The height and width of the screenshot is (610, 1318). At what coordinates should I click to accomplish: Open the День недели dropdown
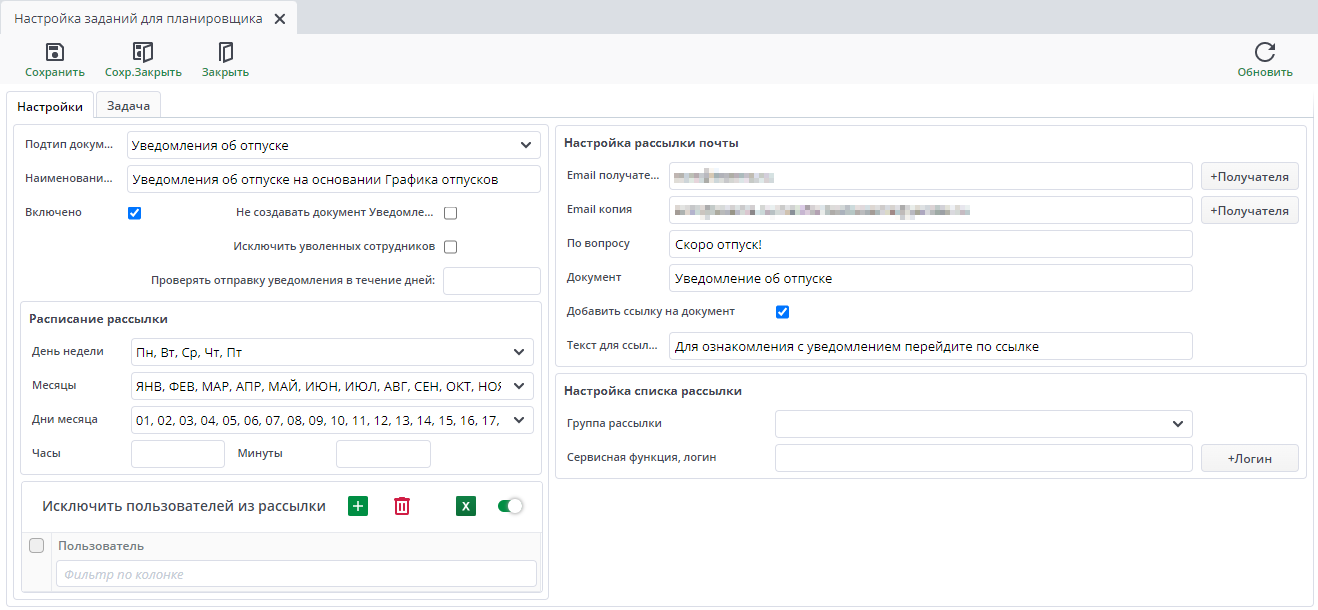[519, 352]
